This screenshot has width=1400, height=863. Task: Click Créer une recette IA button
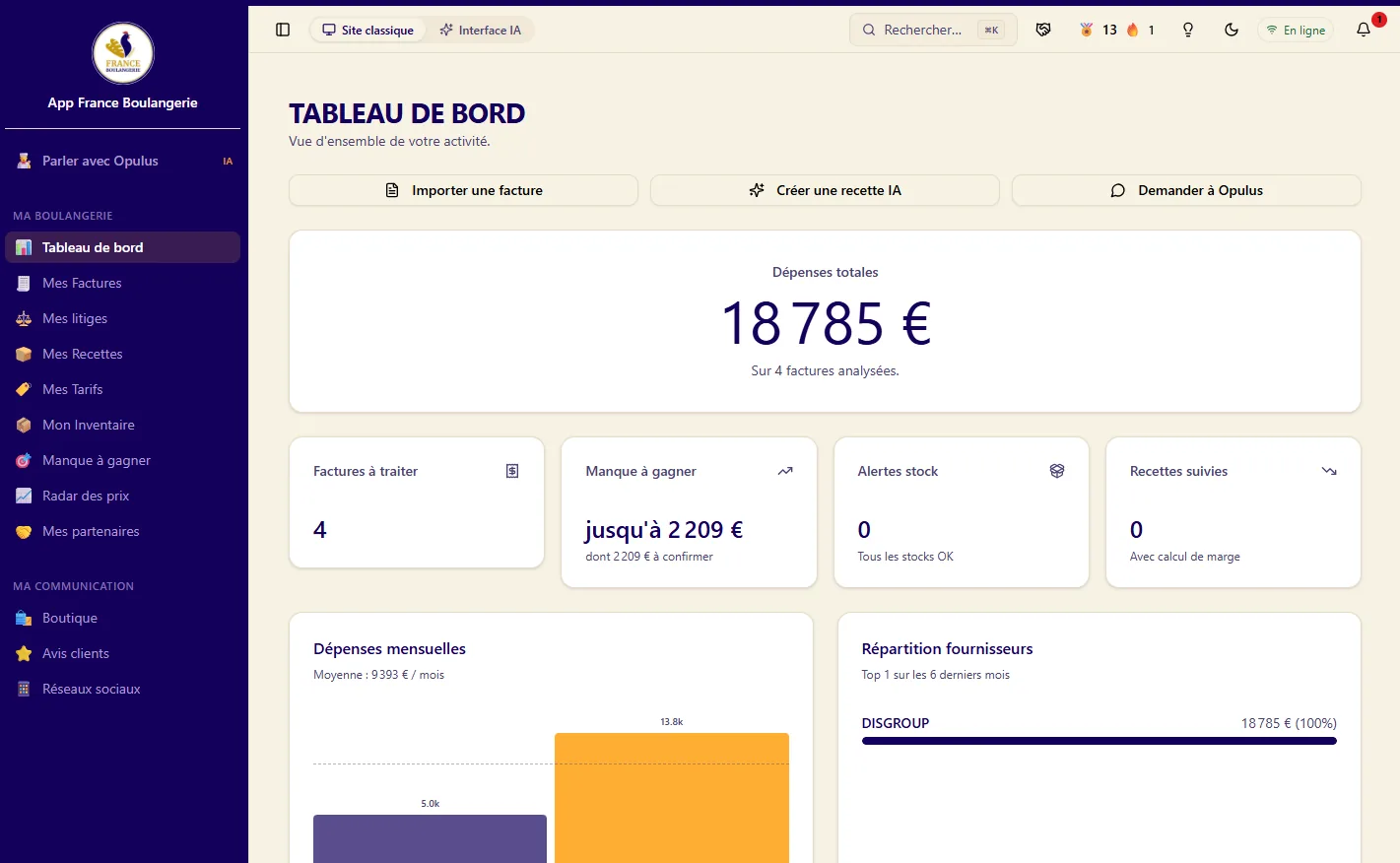click(x=825, y=190)
